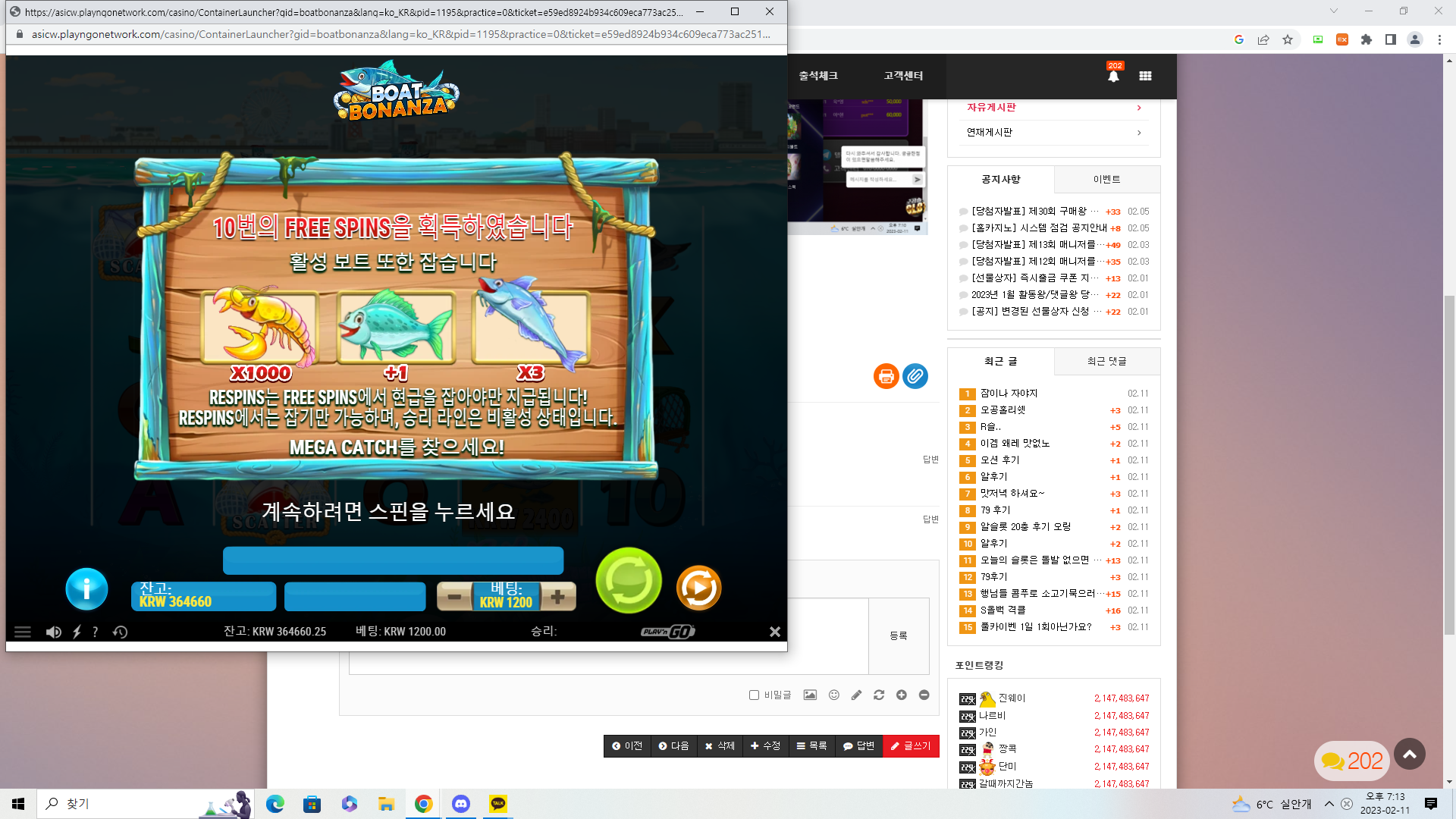Image resolution: width=1456 pixels, height=819 pixels.
Task: Open the Chrome profile avatar
Action: [x=1415, y=40]
